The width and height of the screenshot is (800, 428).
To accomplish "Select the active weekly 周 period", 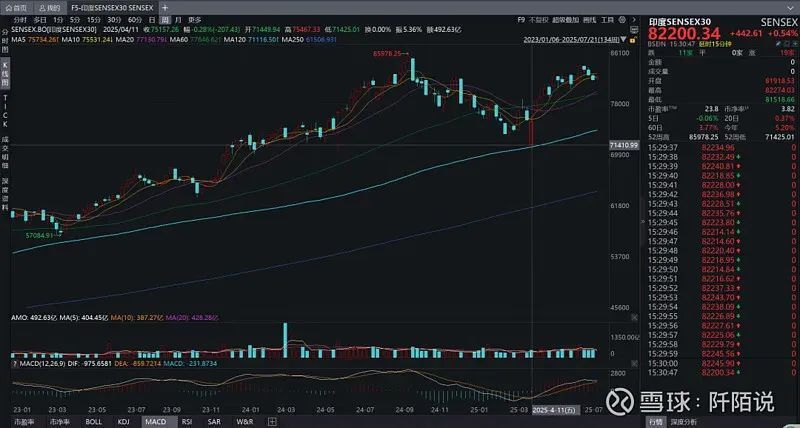I will 165,20.
